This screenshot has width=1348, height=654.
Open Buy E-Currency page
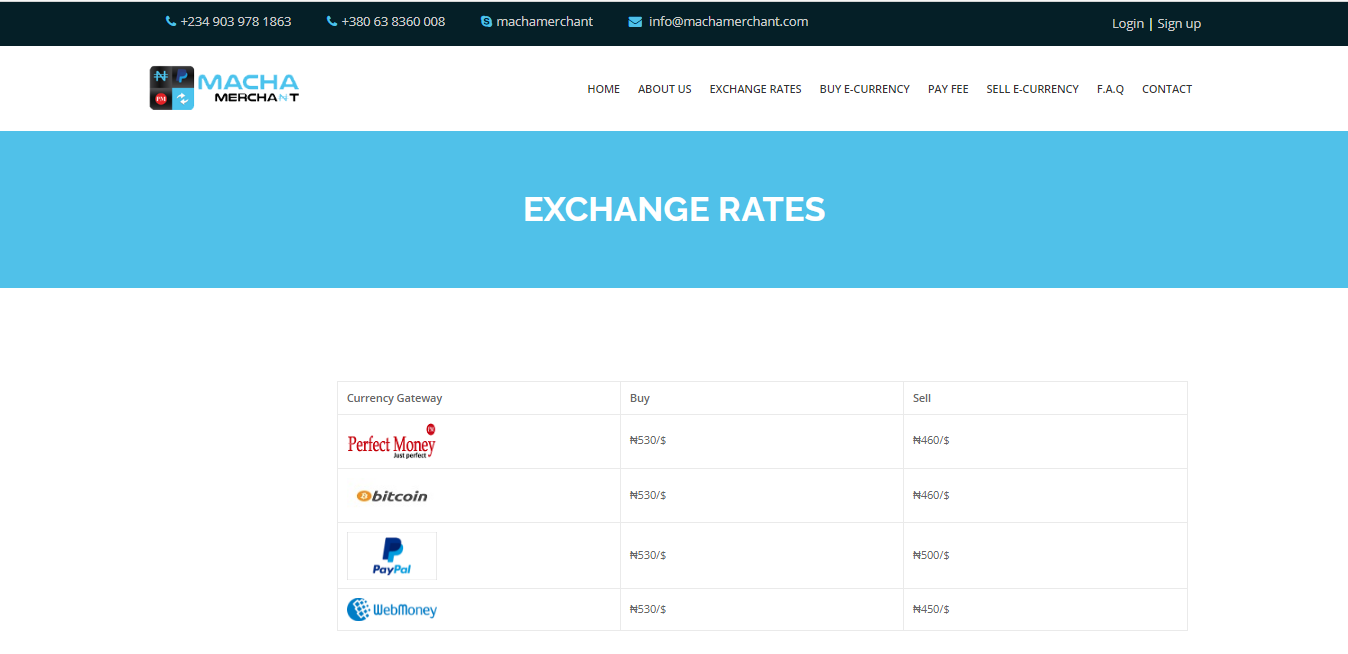coord(864,89)
